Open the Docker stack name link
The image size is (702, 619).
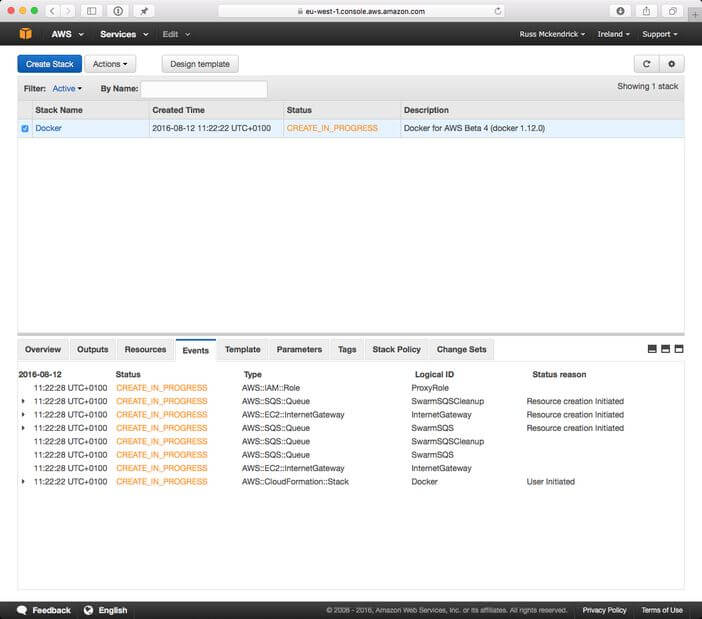point(48,129)
